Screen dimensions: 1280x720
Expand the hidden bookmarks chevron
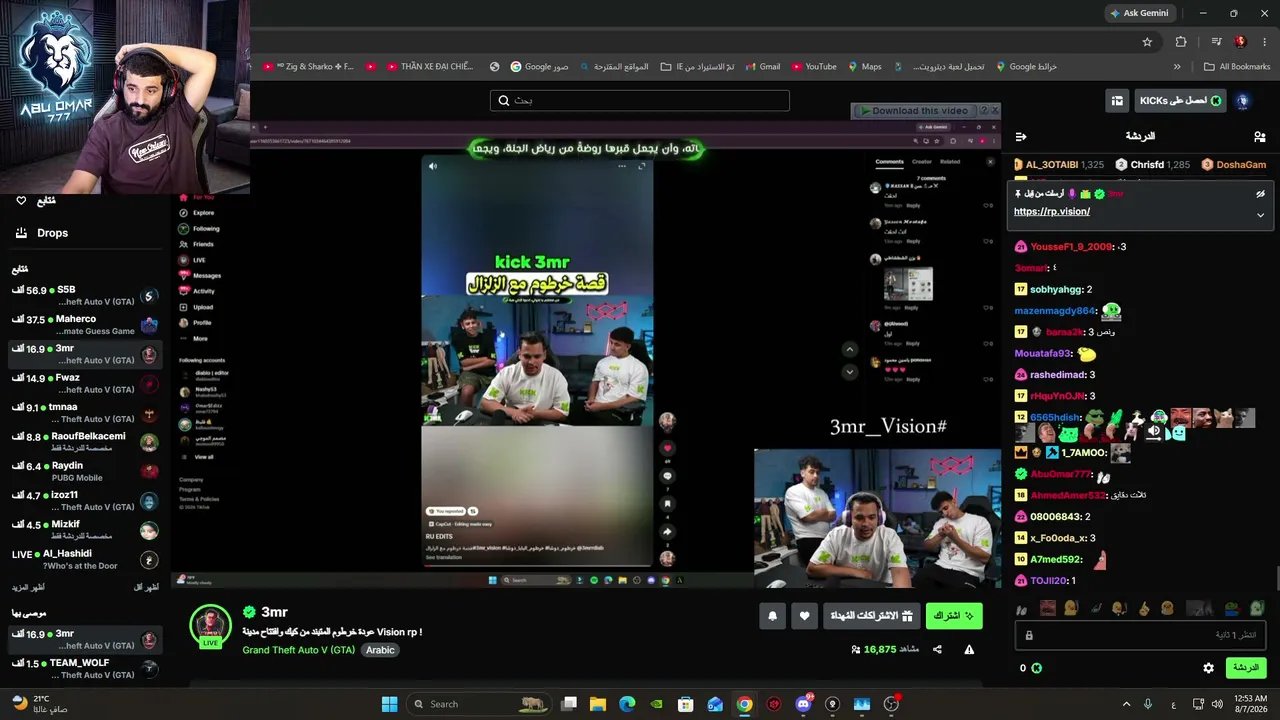1177,67
